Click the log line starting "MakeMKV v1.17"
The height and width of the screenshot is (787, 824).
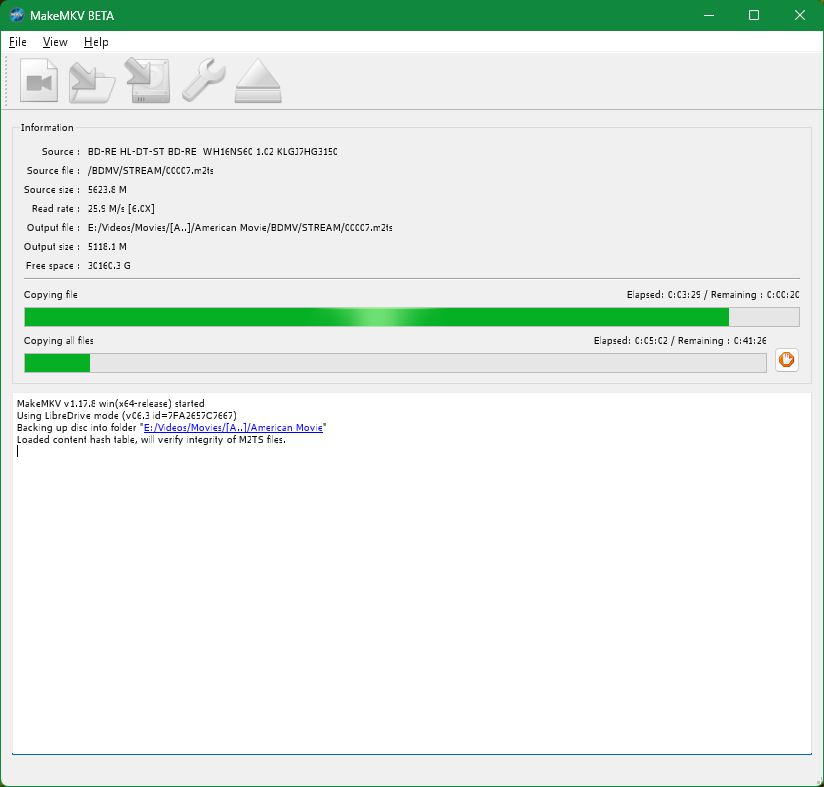(111, 403)
